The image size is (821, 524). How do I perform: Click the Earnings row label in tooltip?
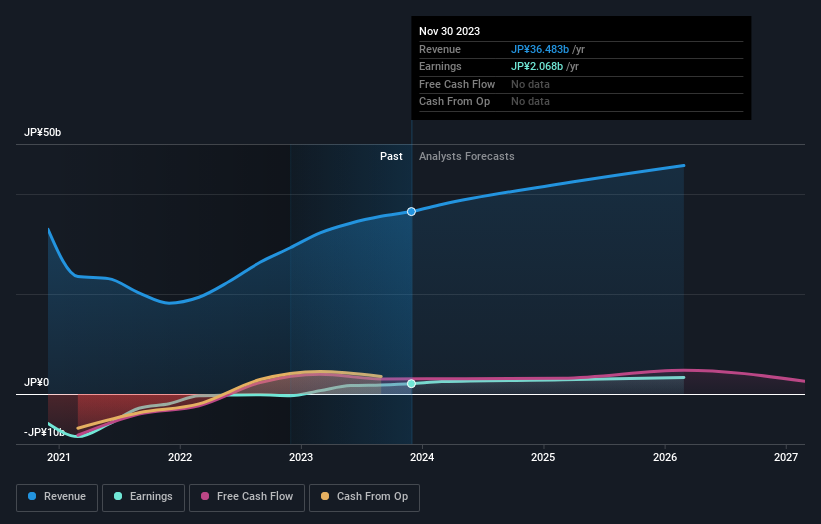(440, 66)
